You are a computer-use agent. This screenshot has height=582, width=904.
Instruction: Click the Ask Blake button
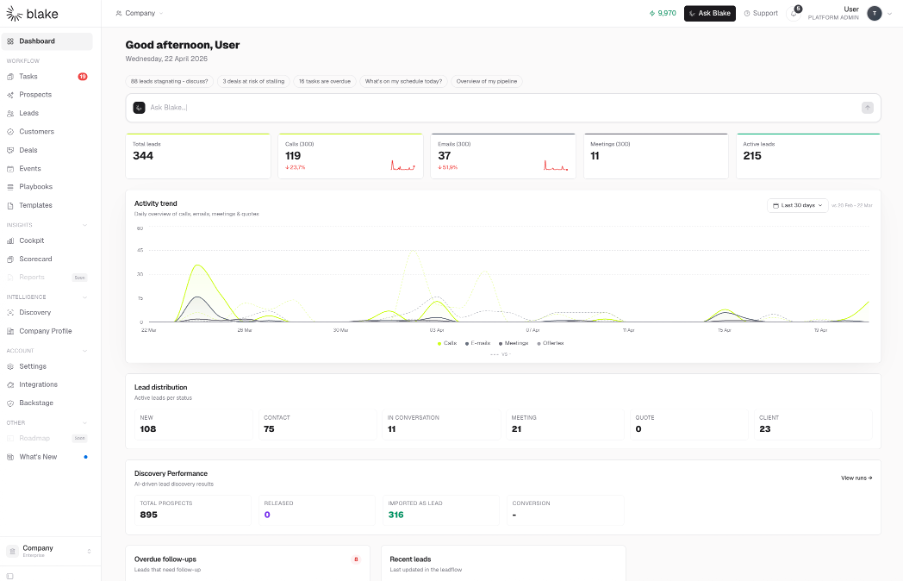click(710, 13)
